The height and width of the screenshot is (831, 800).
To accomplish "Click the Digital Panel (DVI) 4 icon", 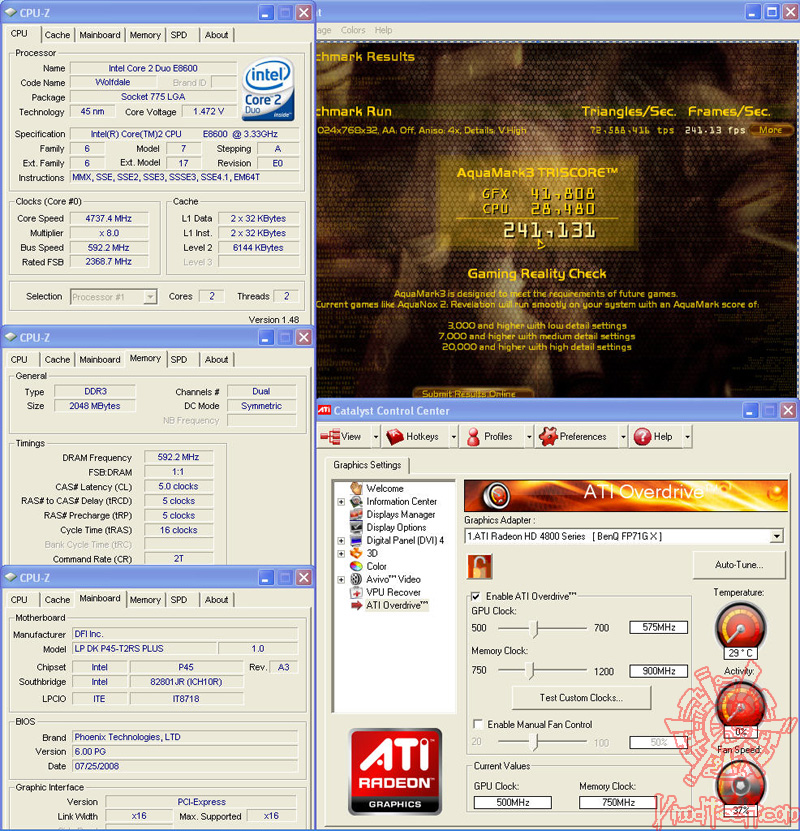I will (356, 540).
